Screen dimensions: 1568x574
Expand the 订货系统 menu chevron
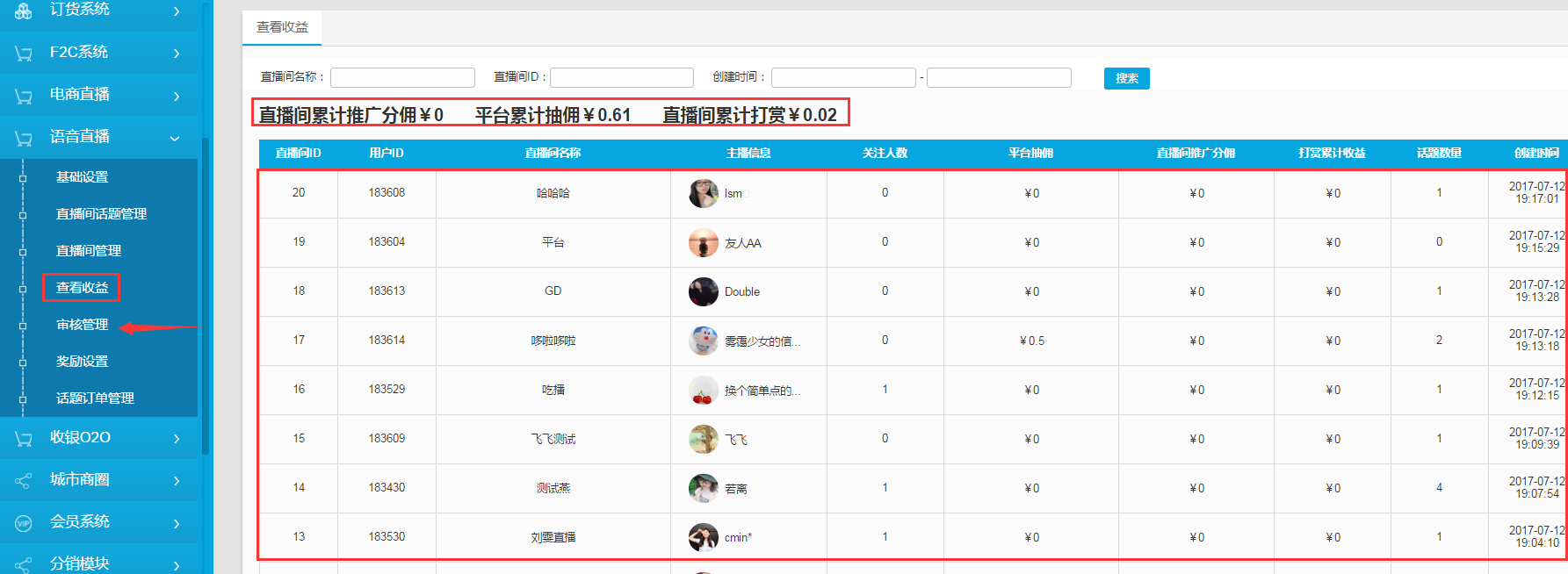coord(177,11)
